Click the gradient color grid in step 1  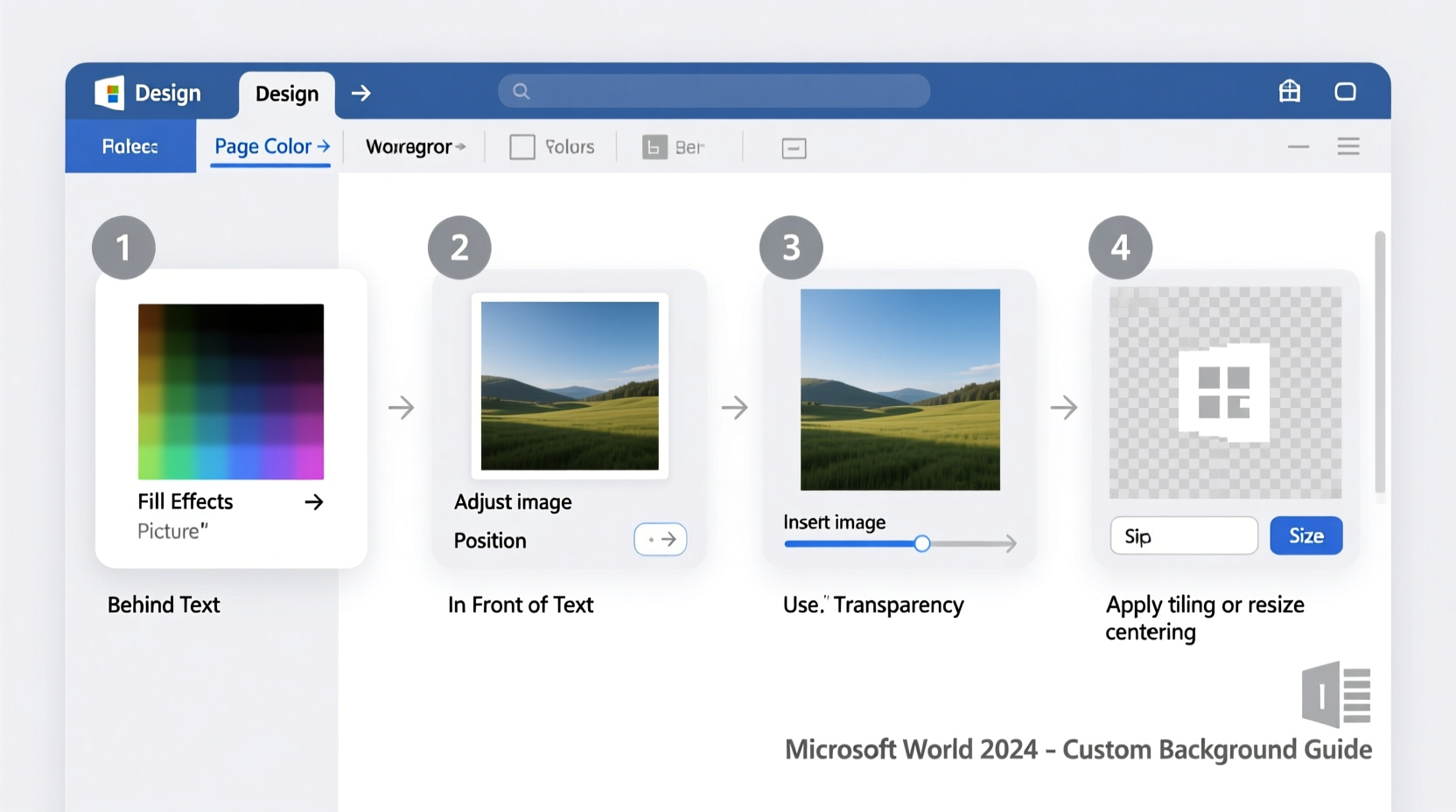point(230,391)
